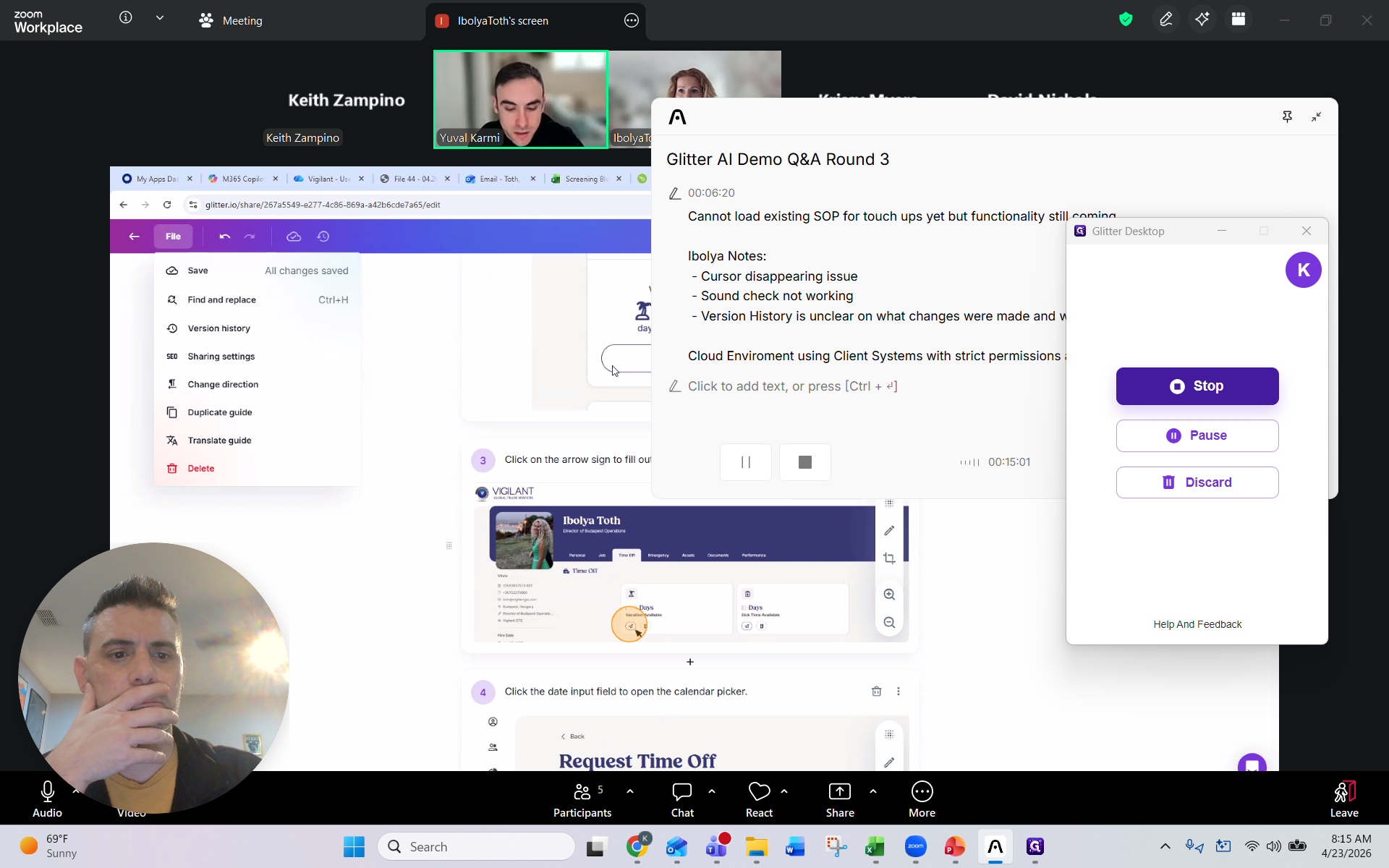1389x868 pixels.
Task: Open the meeting info dropdown chevron
Action: (x=160, y=18)
